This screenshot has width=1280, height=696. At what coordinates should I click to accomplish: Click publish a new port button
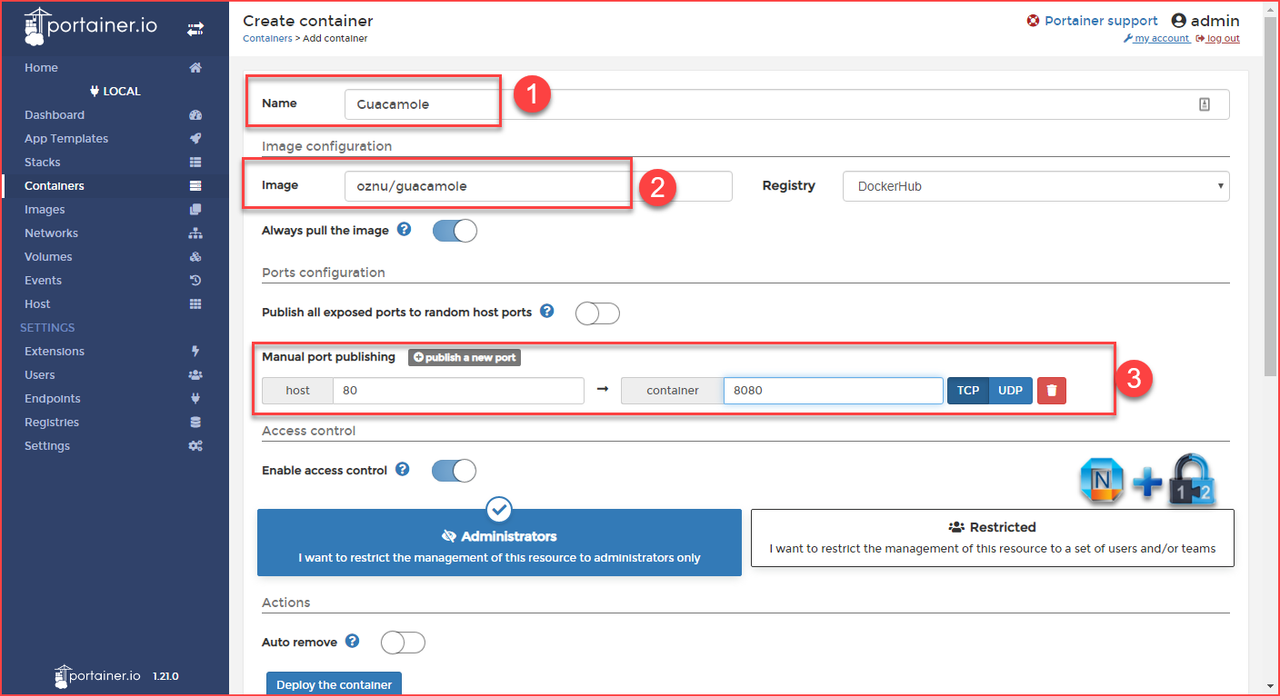tap(464, 357)
